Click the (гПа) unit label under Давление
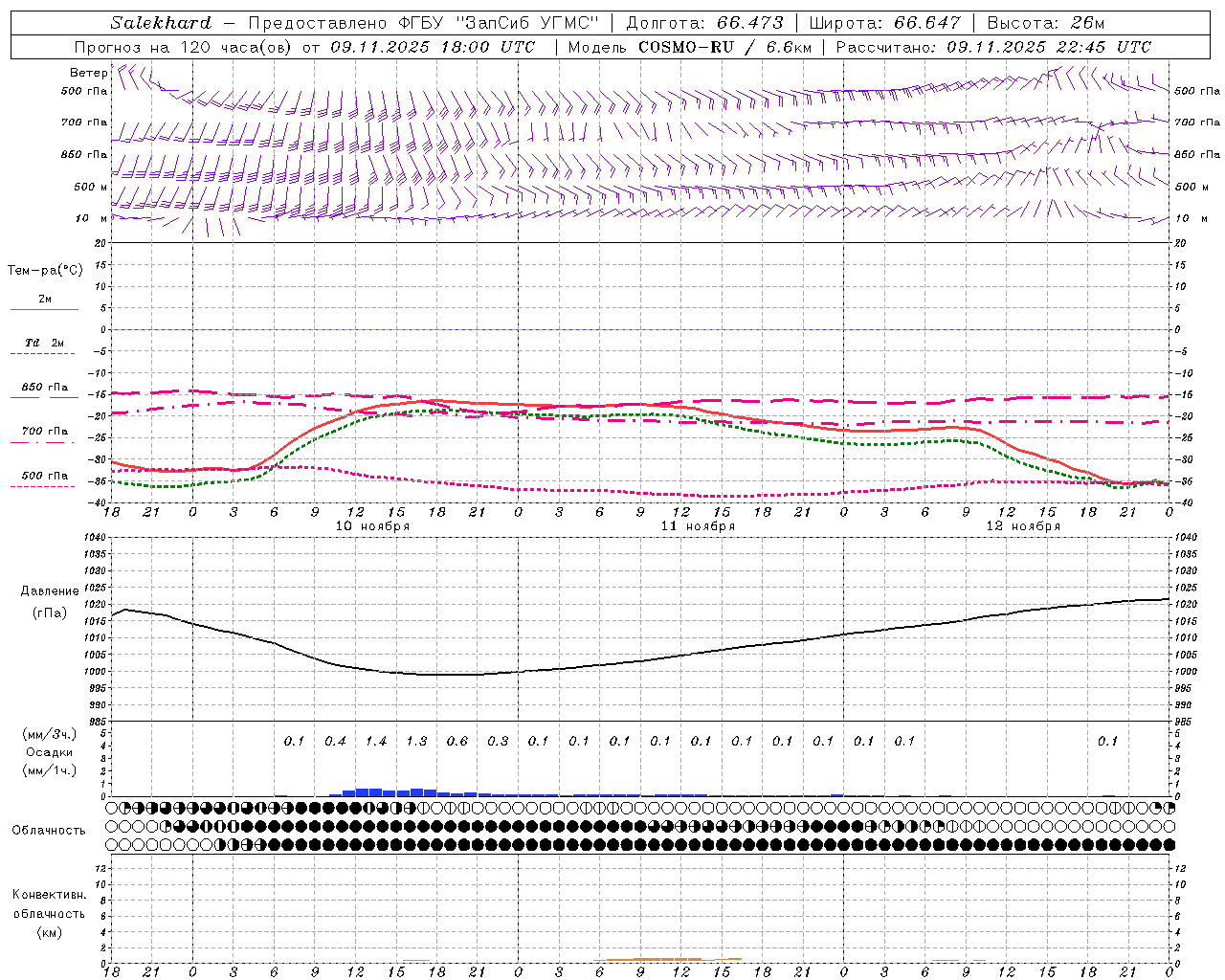Viewport: 1225px width, 980px height. click(50, 613)
